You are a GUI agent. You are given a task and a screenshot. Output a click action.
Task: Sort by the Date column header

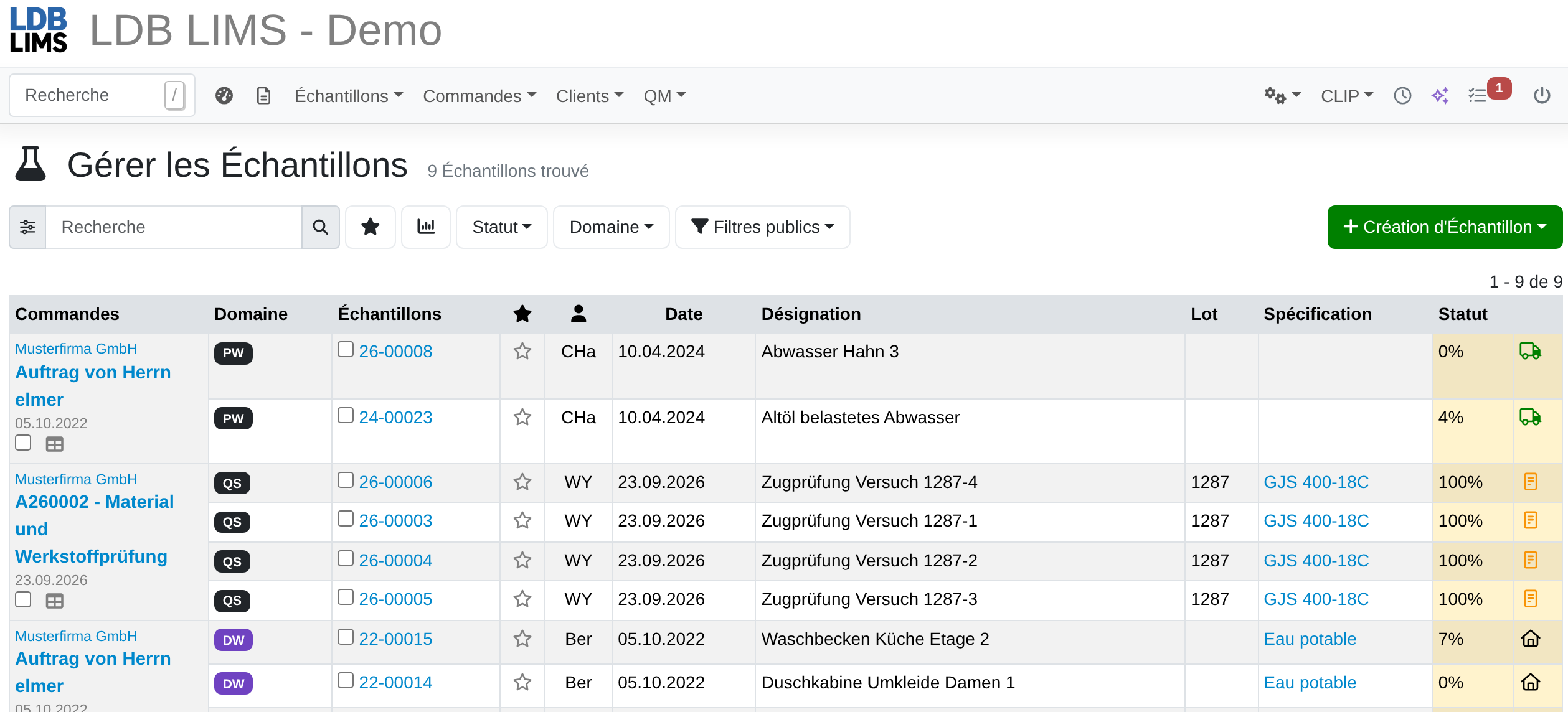click(x=683, y=314)
